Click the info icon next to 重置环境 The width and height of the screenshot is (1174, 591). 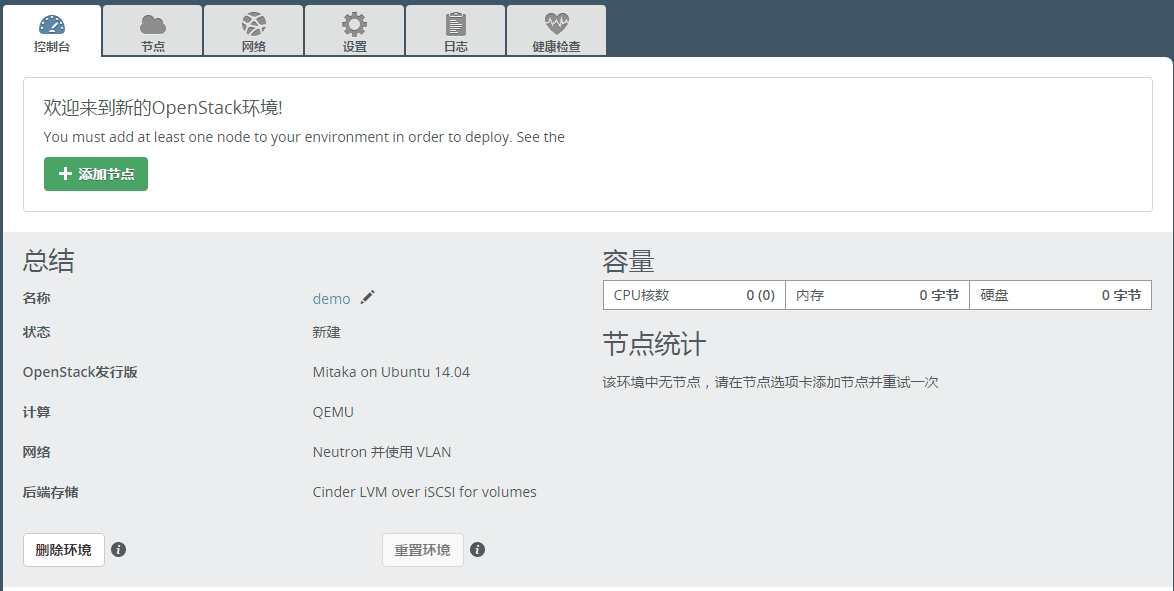tap(478, 550)
